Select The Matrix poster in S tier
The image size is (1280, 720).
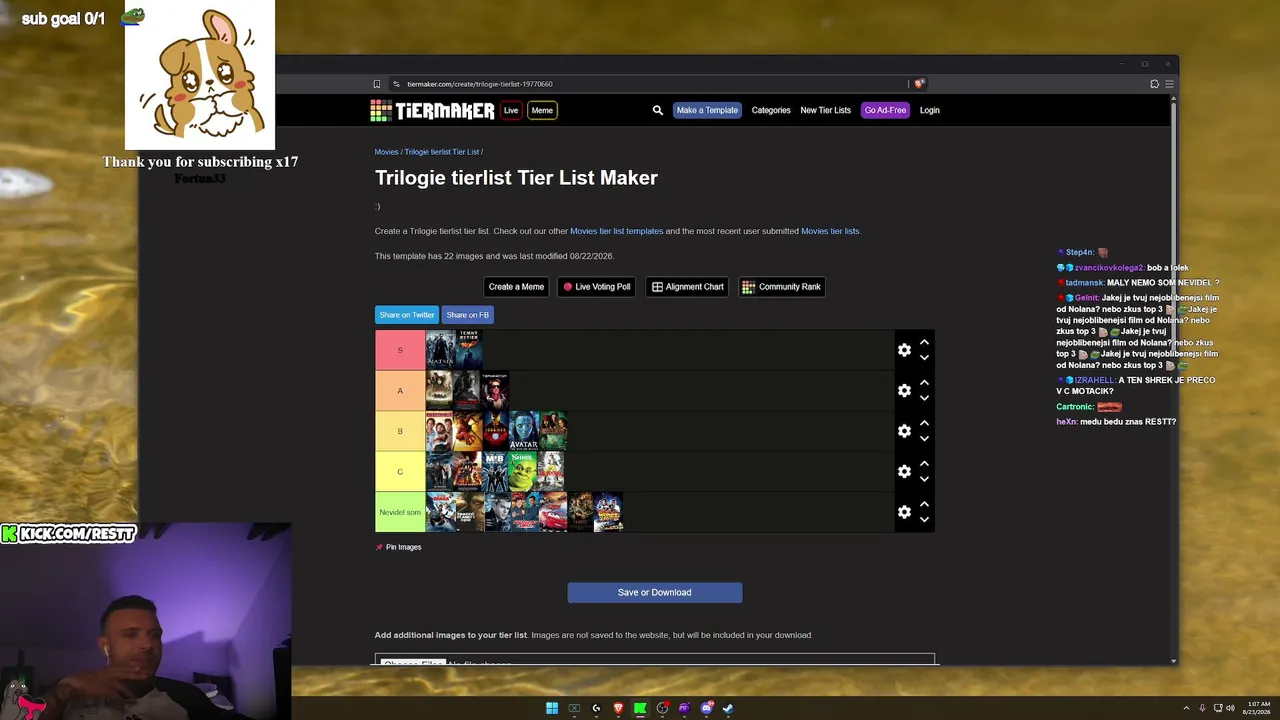(440, 350)
